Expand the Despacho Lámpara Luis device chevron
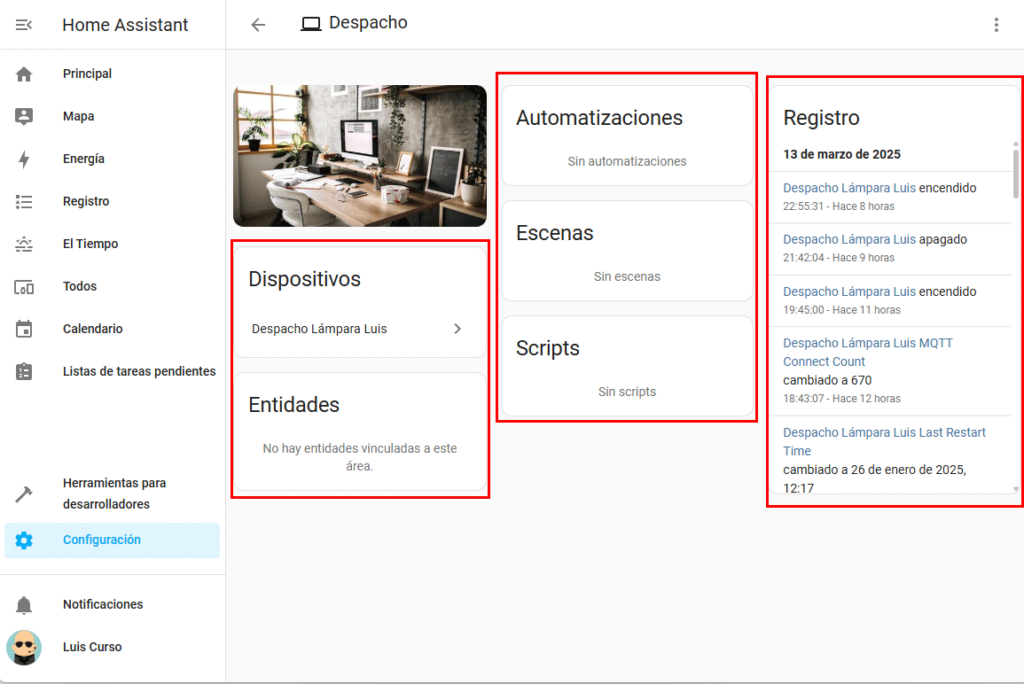Screen dimensions: 1024x684 [x=457, y=329]
